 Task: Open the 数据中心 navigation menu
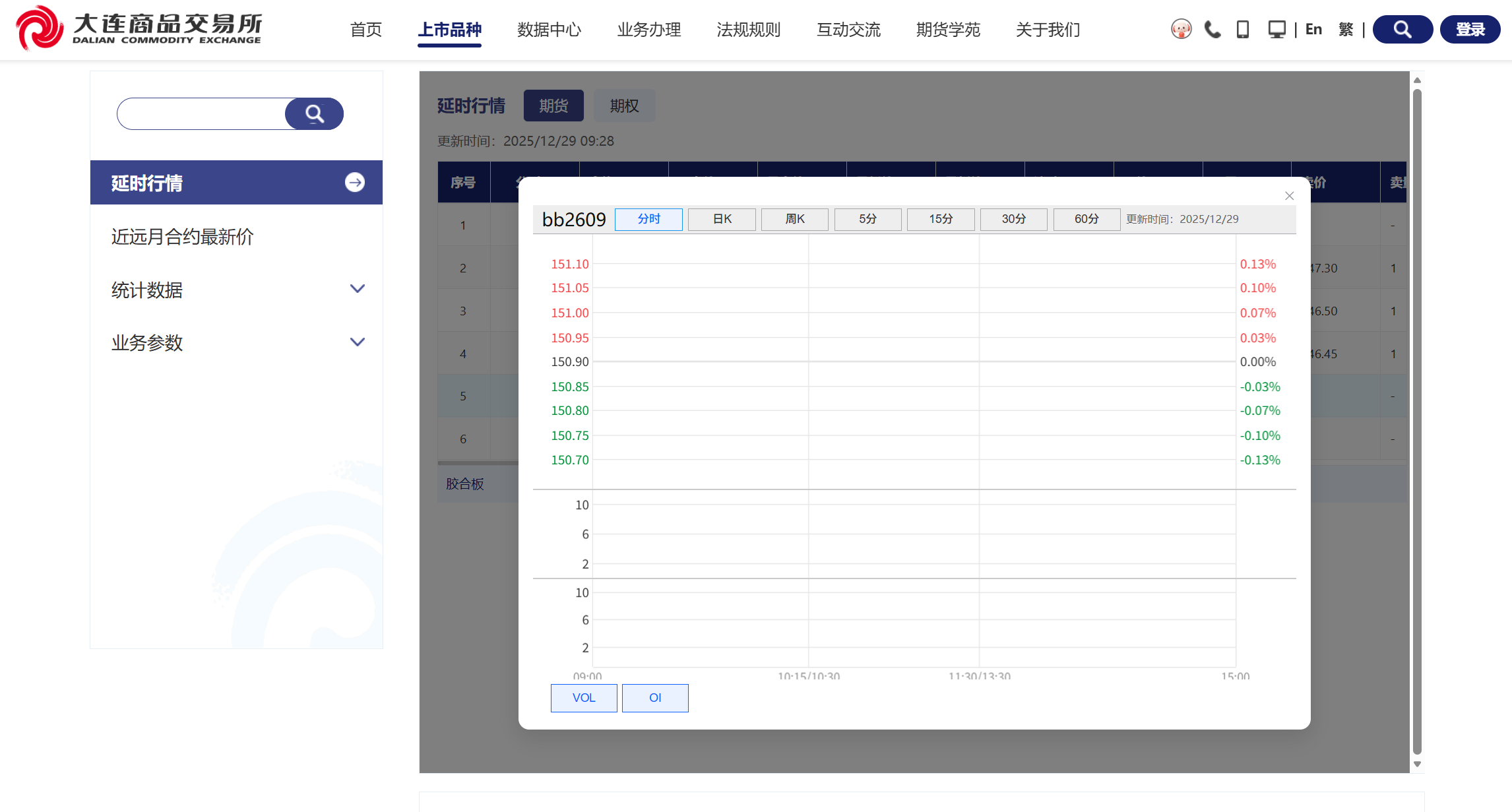549,30
